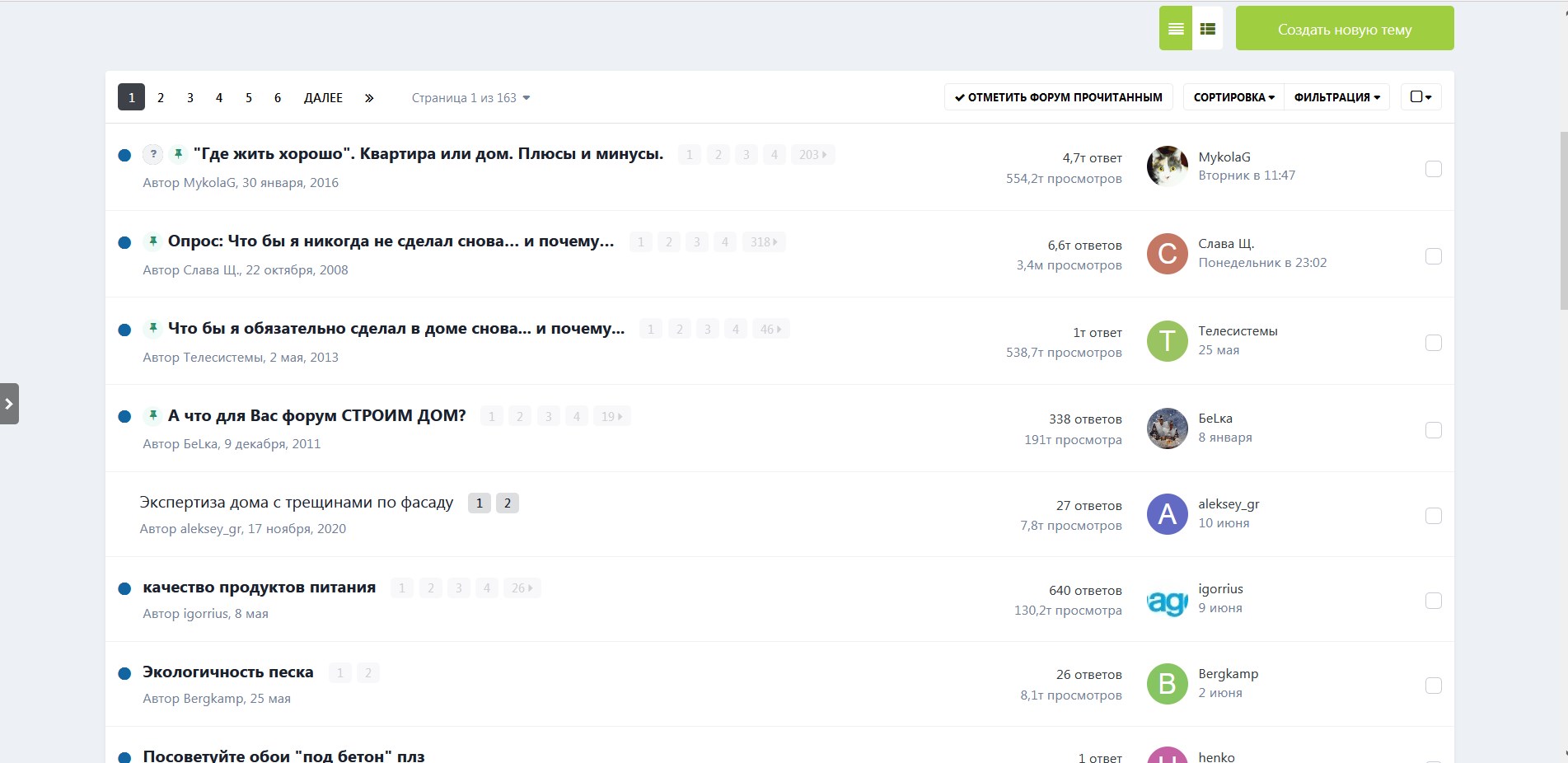Image resolution: width=1568 pixels, height=763 pixels.
Task: Open the Сортировка dropdown
Action: [x=1233, y=97]
